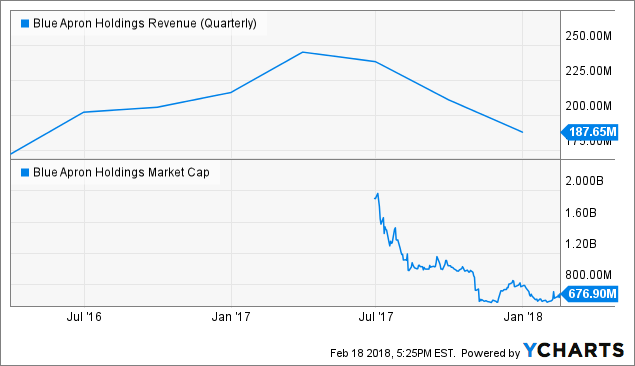Click the 'Powered by' text
Viewport: 635px width, 366px height.
coord(490,353)
